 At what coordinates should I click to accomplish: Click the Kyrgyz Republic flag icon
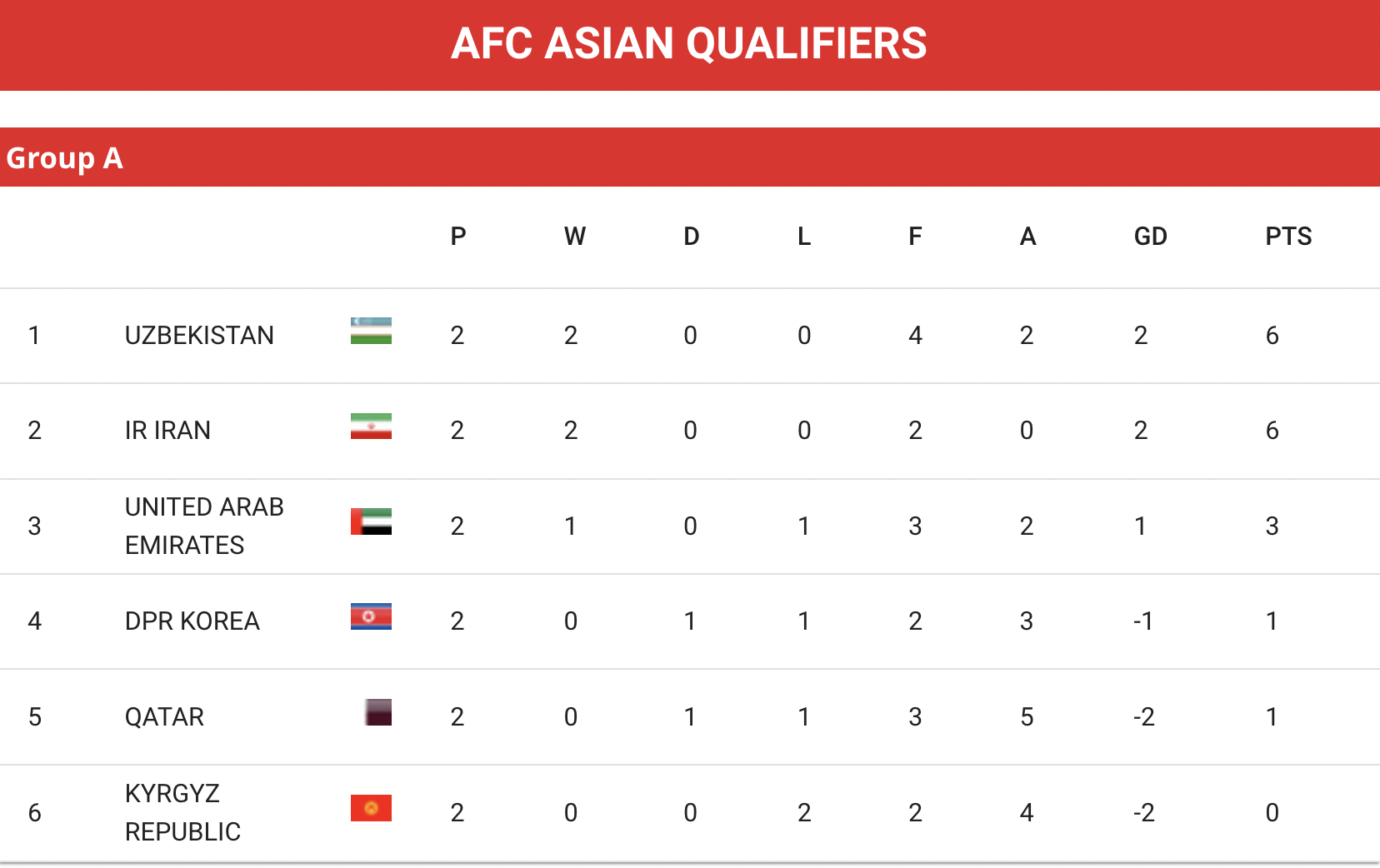pyautogui.click(x=371, y=808)
